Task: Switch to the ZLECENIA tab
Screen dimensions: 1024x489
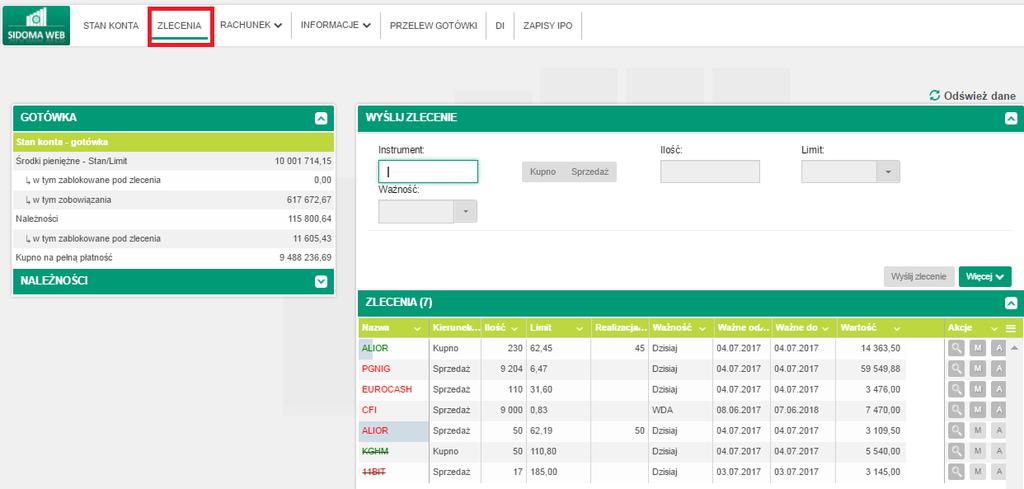Action: [180, 25]
